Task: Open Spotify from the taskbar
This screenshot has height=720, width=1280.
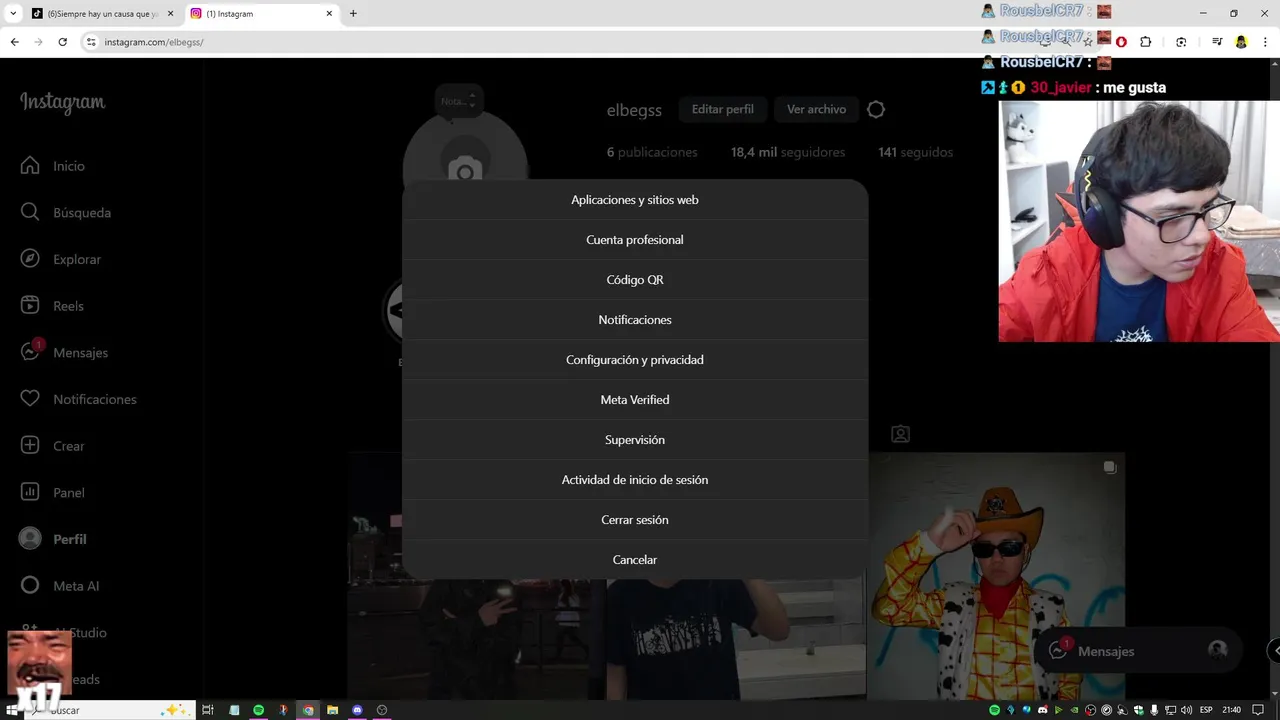Action: pos(258,710)
